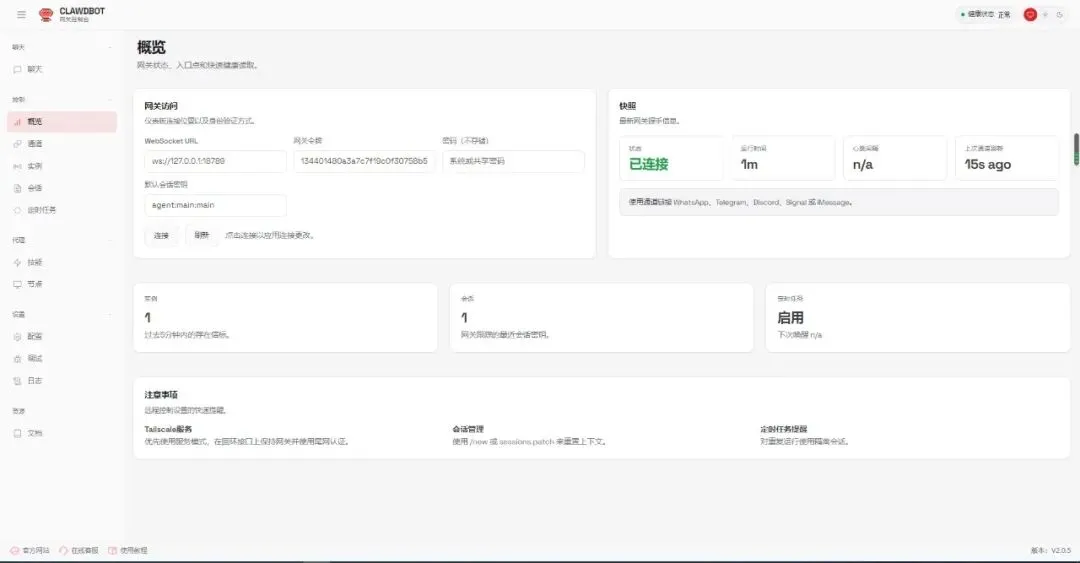
Task: Click the 定时任务提醒 heading
Action: click(784, 429)
